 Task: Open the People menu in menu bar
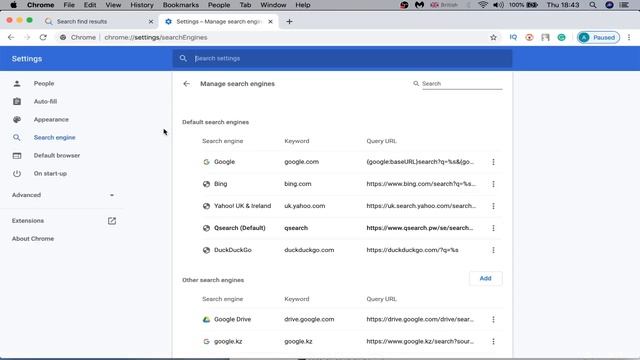pos(219,5)
